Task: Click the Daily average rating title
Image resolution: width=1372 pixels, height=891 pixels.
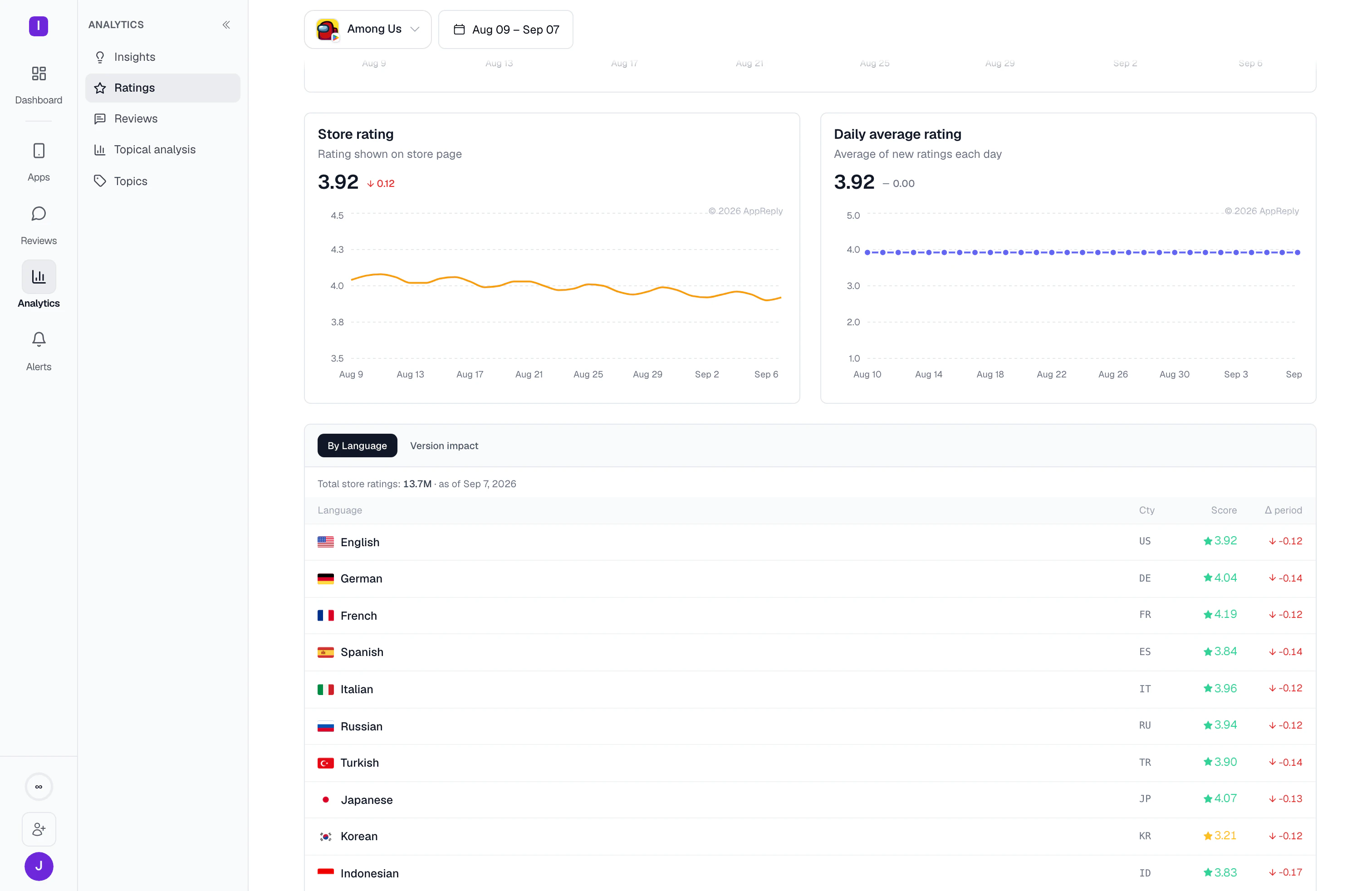Action: point(897,134)
